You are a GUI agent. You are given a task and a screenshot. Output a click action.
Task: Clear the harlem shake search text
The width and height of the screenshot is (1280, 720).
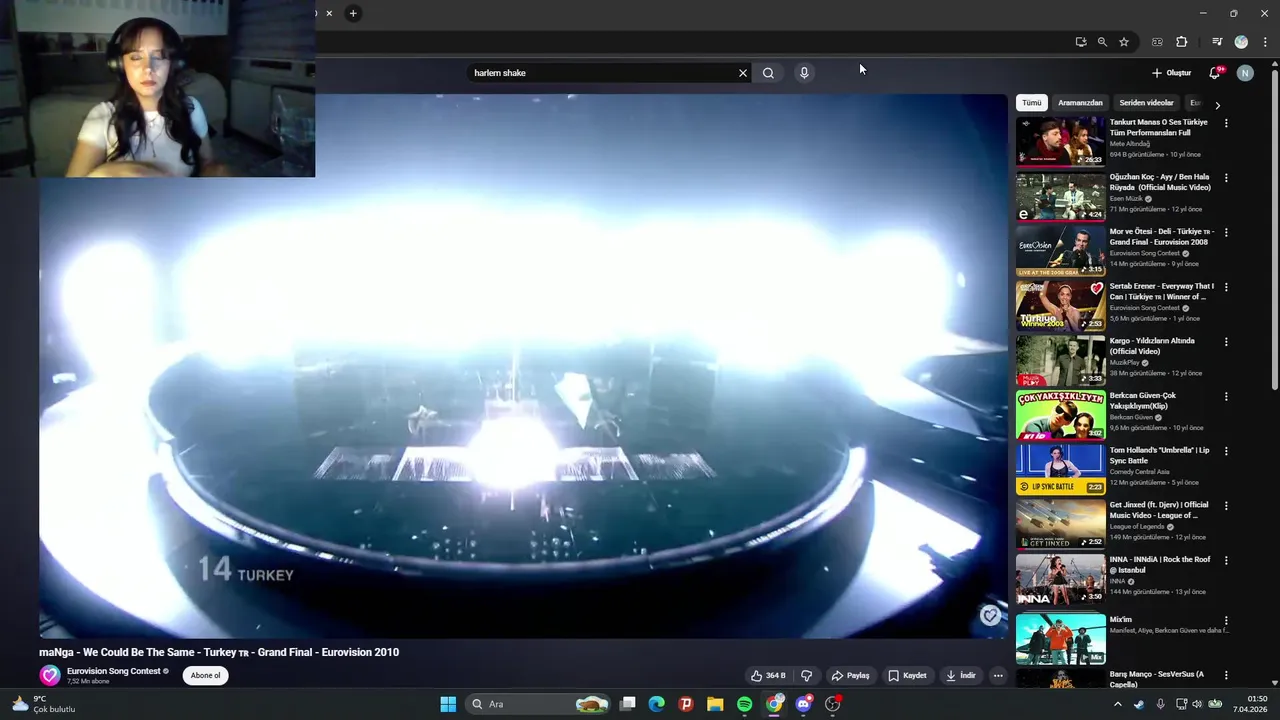(743, 73)
